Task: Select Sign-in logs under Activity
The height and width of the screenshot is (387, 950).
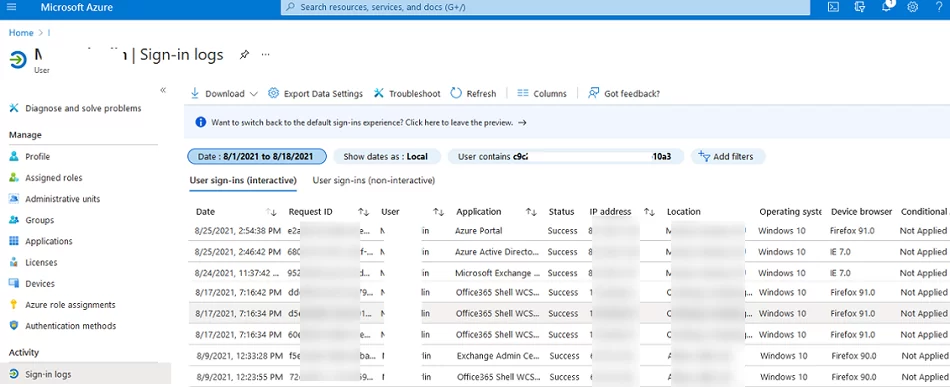Action: pyautogui.click(x=85, y=374)
